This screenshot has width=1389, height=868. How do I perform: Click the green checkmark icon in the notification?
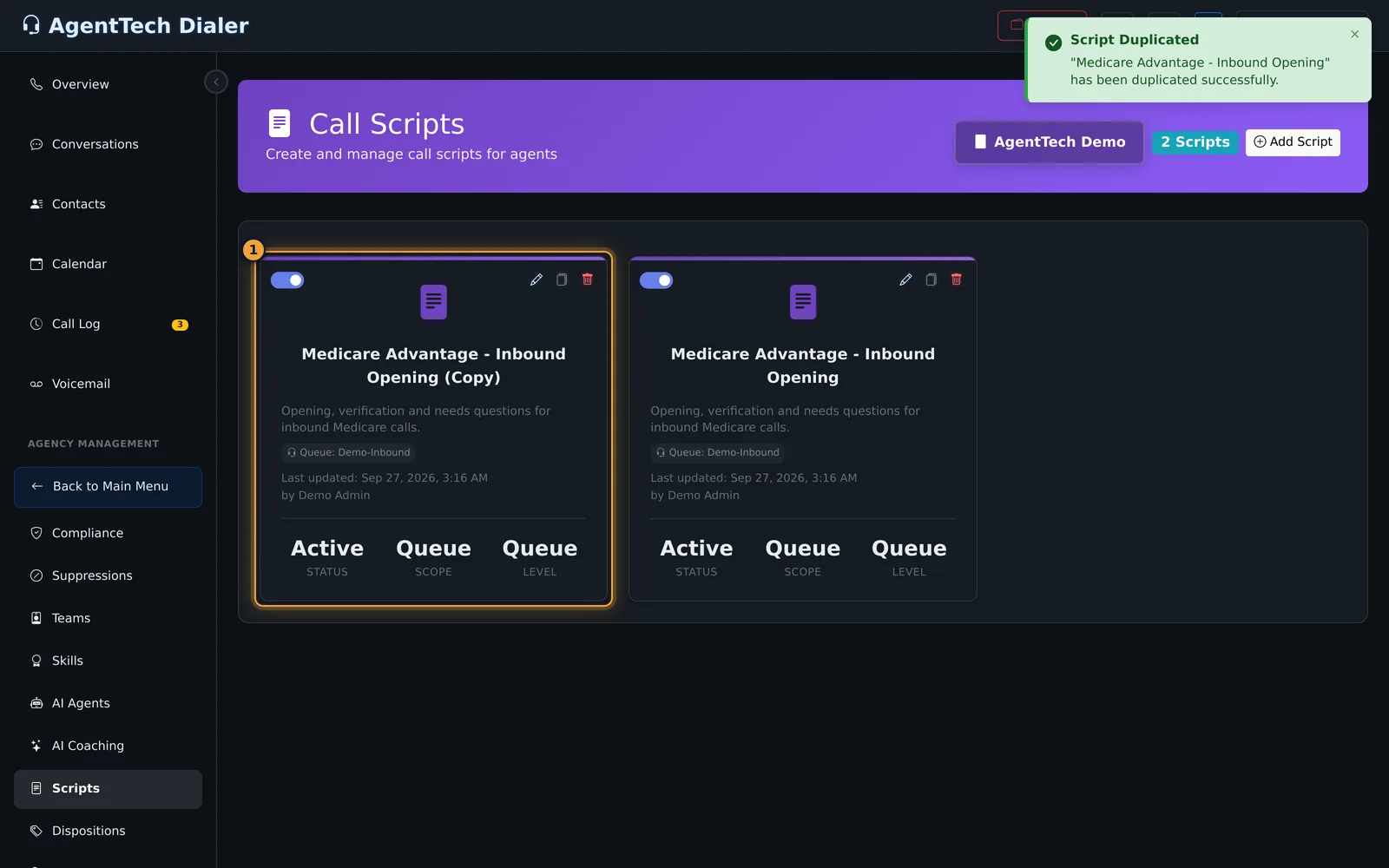click(x=1054, y=43)
